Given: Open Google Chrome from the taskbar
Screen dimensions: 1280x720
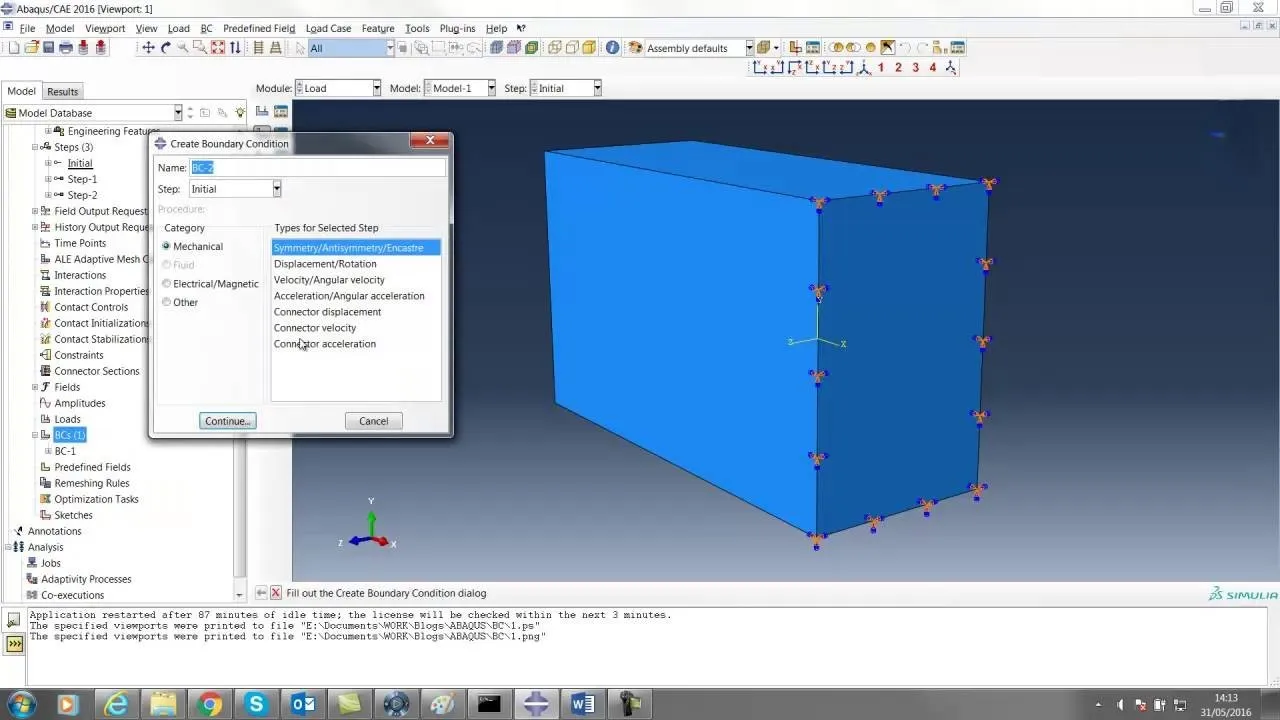Looking at the screenshot, I should [x=210, y=704].
